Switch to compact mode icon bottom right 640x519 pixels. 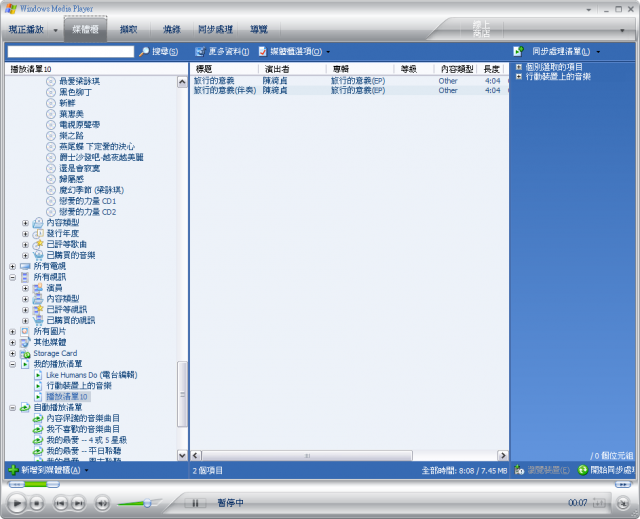point(623,503)
